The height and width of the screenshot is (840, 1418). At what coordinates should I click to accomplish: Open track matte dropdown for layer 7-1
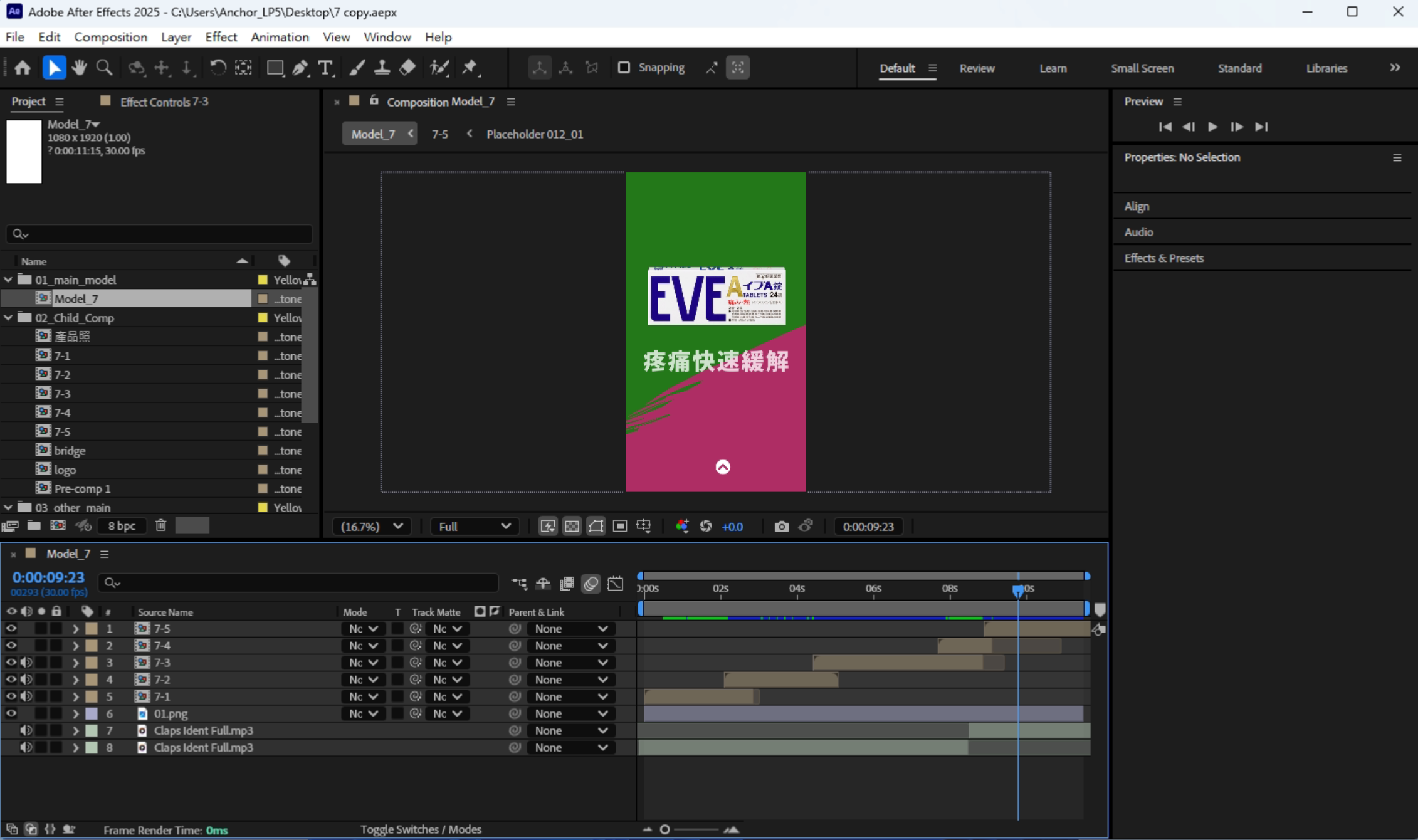(x=448, y=696)
